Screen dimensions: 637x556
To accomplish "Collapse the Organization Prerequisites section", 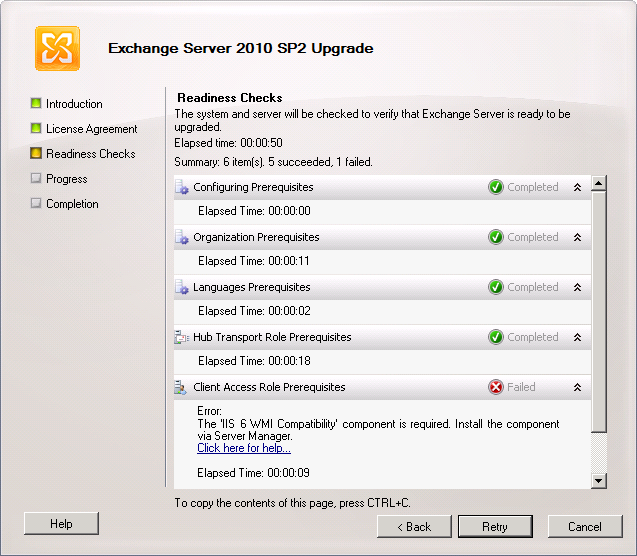I will pos(577,237).
